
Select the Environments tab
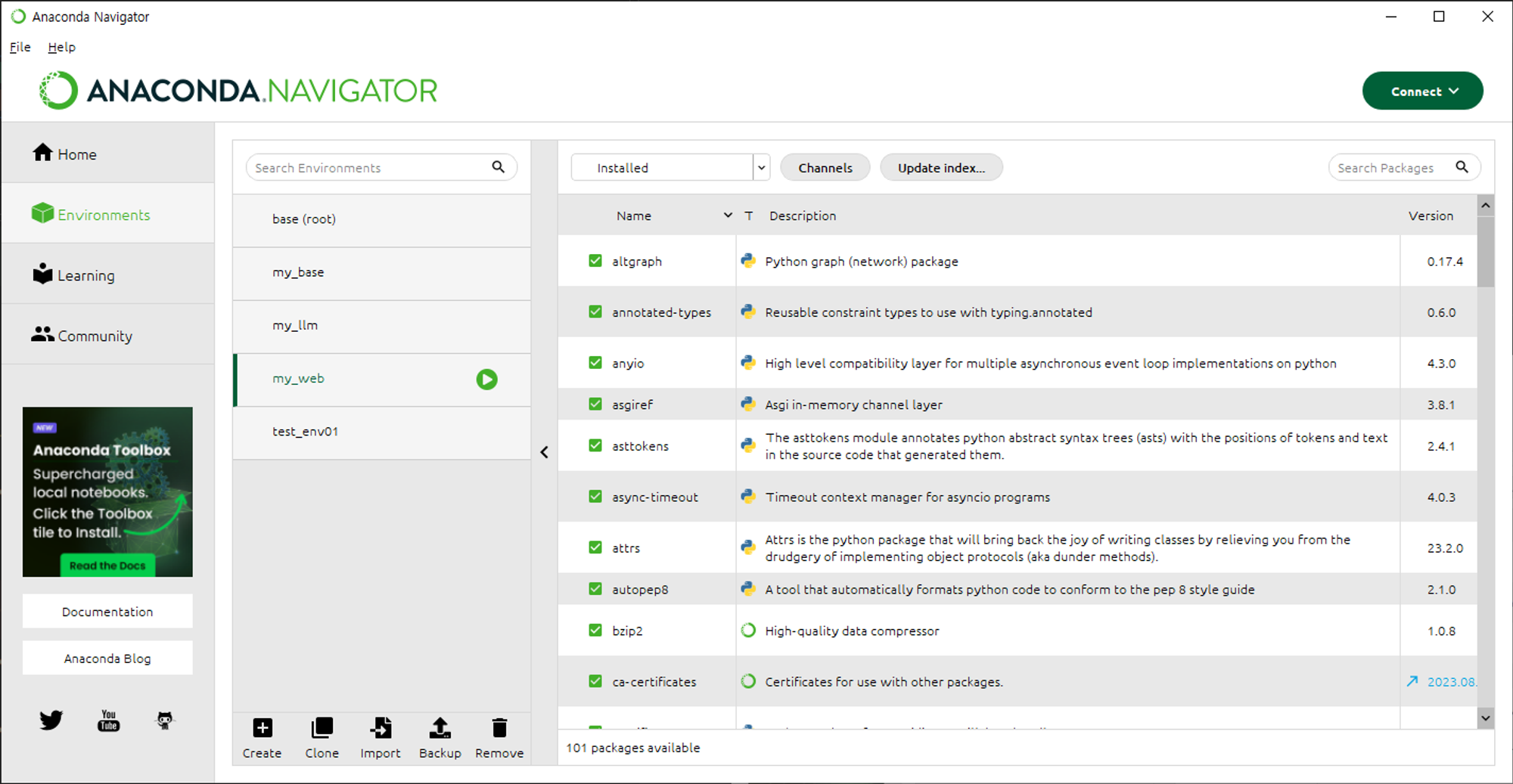pos(108,214)
